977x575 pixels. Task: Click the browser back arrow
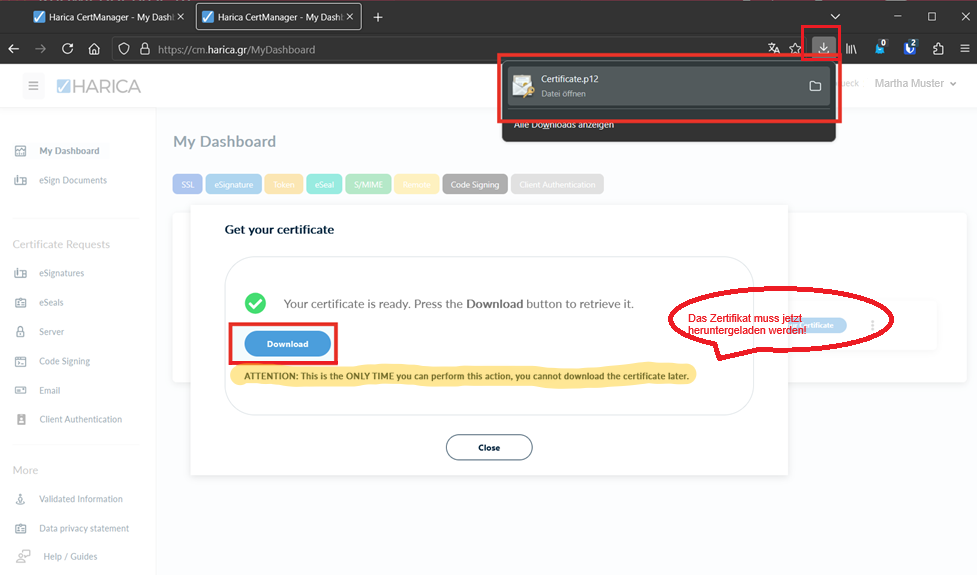[x=14, y=49]
